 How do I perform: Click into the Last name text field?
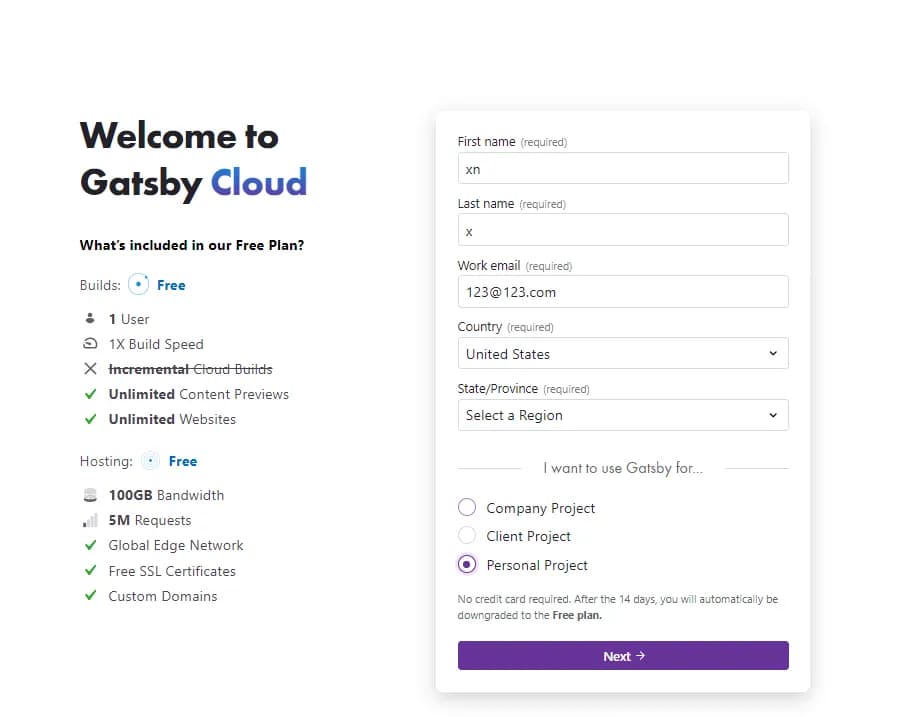tap(623, 230)
